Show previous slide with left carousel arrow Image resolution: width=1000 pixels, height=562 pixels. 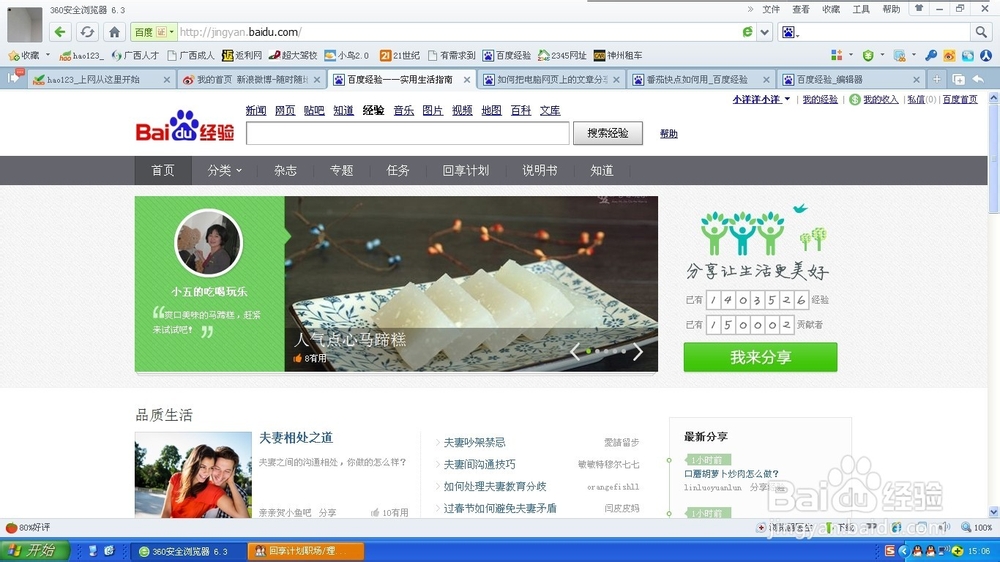pyautogui.click(x=575, y=352)
